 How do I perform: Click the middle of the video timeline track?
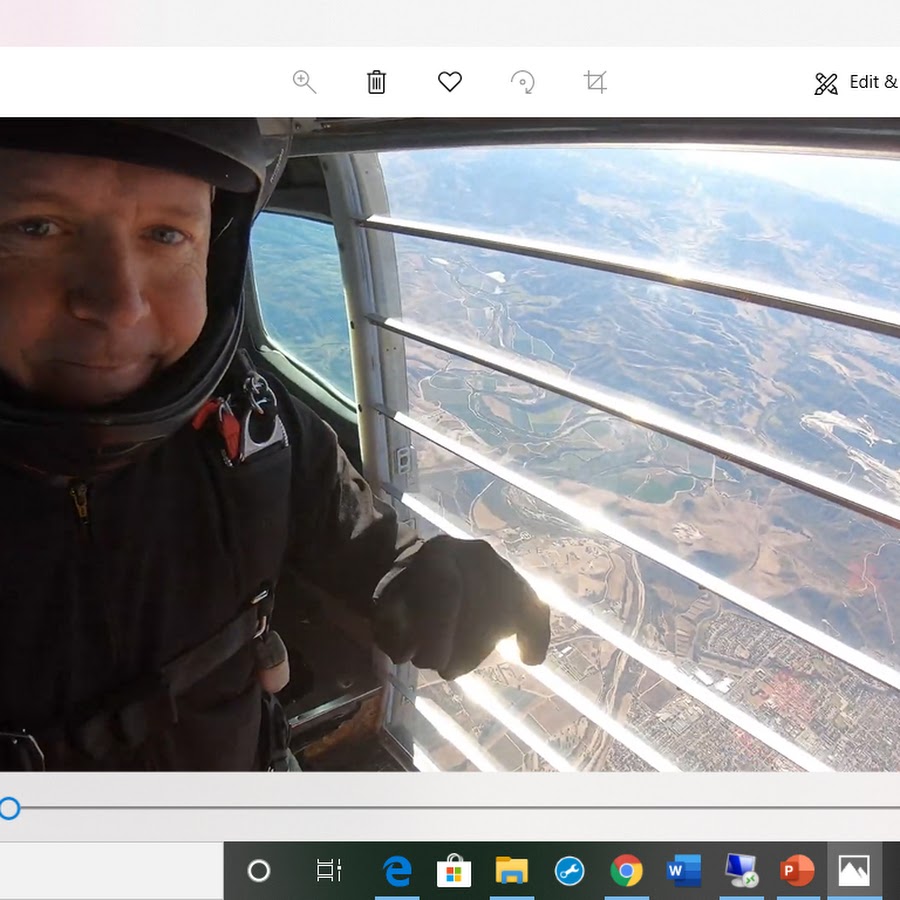(x=450, y=808)
